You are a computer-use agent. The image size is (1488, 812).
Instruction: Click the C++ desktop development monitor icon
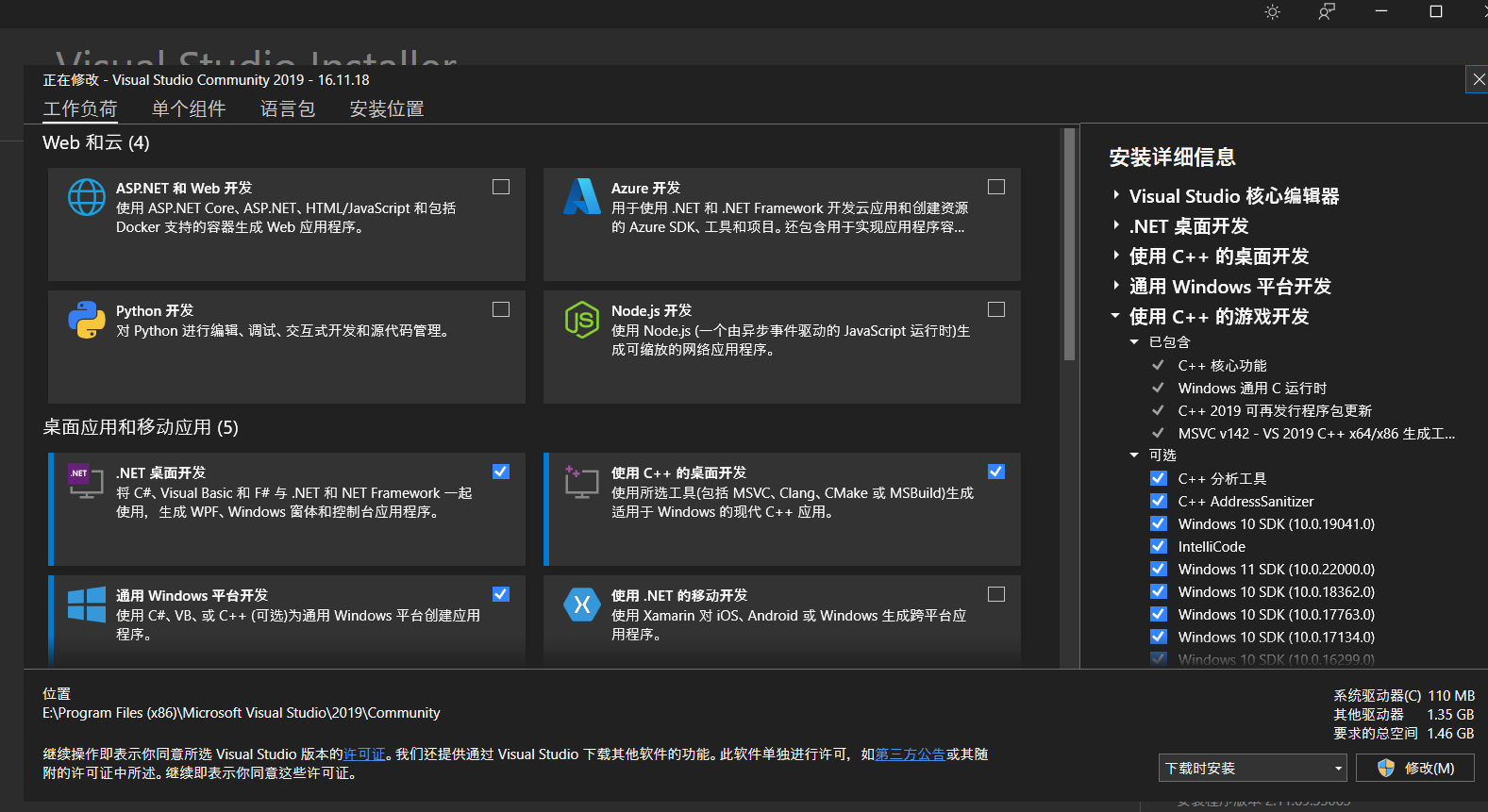click(x=582, y=481)
